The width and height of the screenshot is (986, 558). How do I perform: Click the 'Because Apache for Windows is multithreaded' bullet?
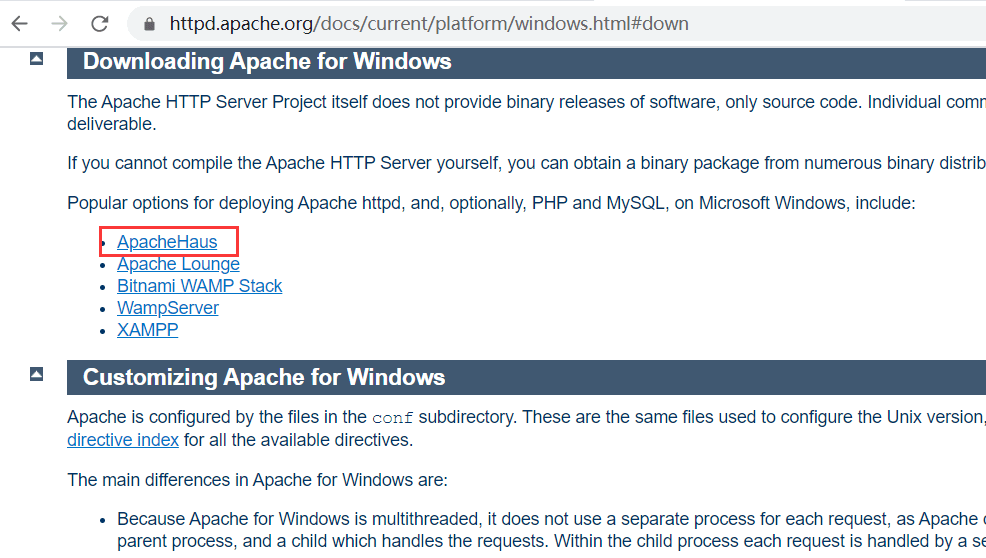540,519
